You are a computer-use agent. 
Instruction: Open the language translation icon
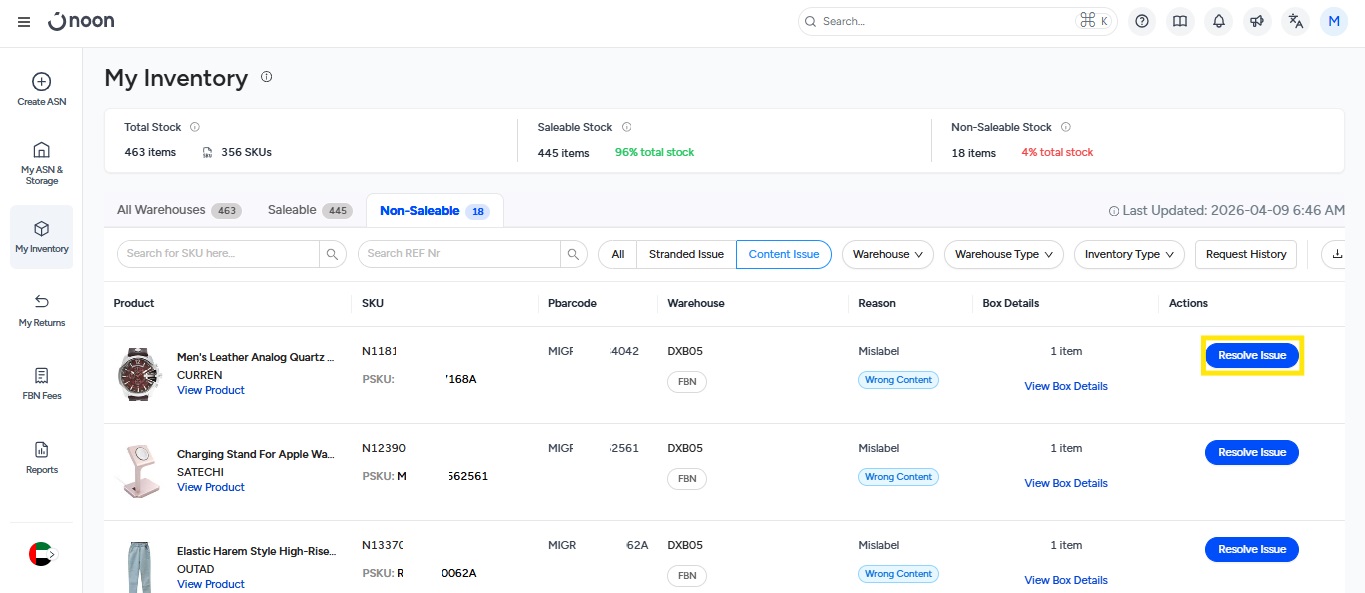point(1296,21)
